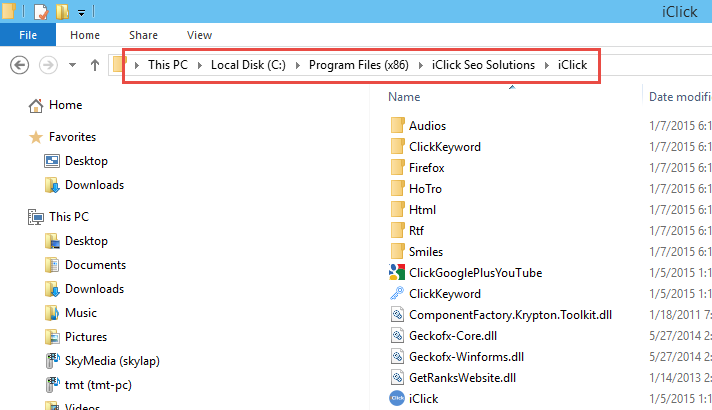
Task: Select Pictures in the navigation pane
Action: (86, 337)
